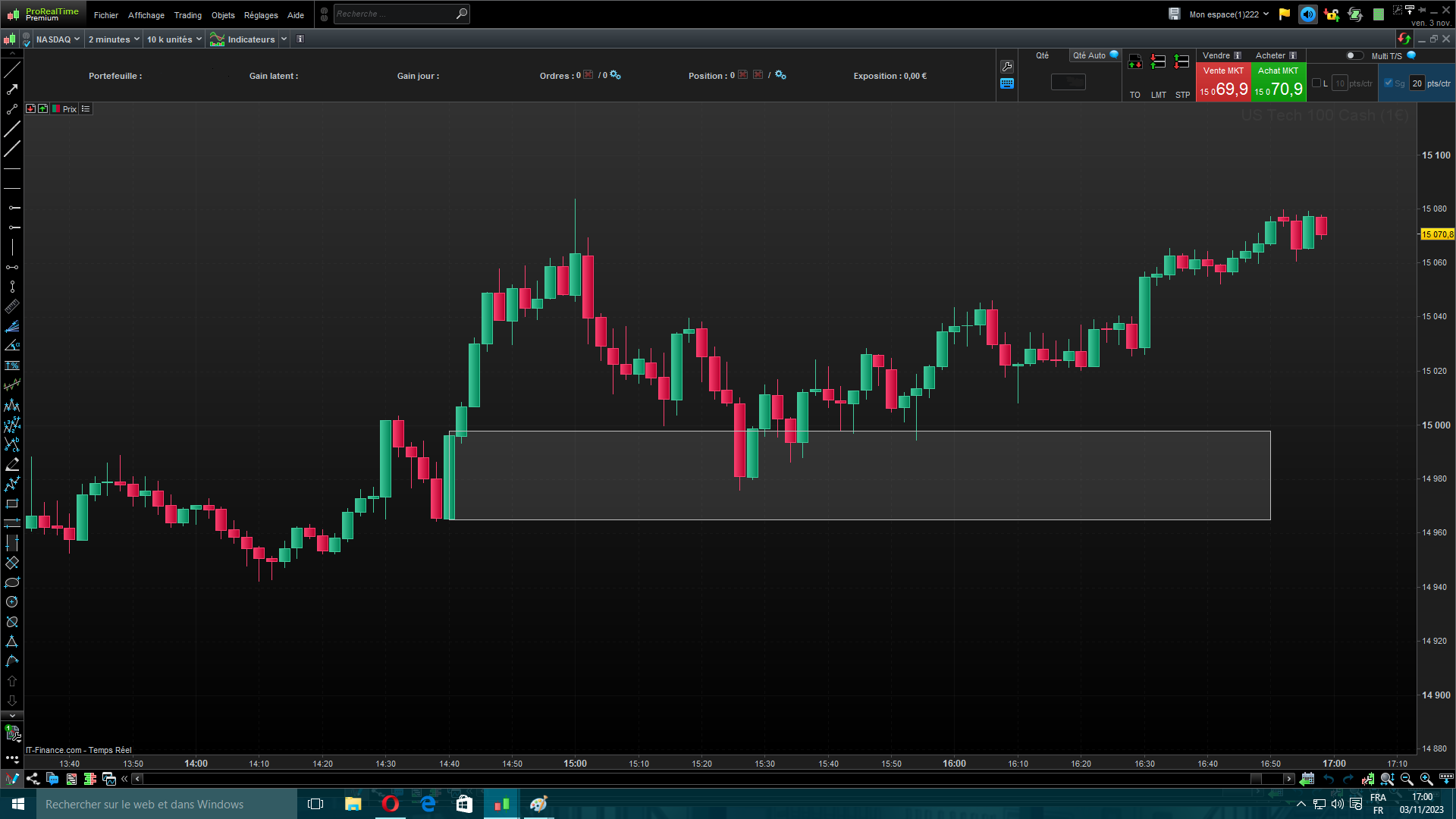Click the green Achat MKT button
Image resolution: width=1456 pixels, height=819 pixels.
click(x=1279, y=82)
